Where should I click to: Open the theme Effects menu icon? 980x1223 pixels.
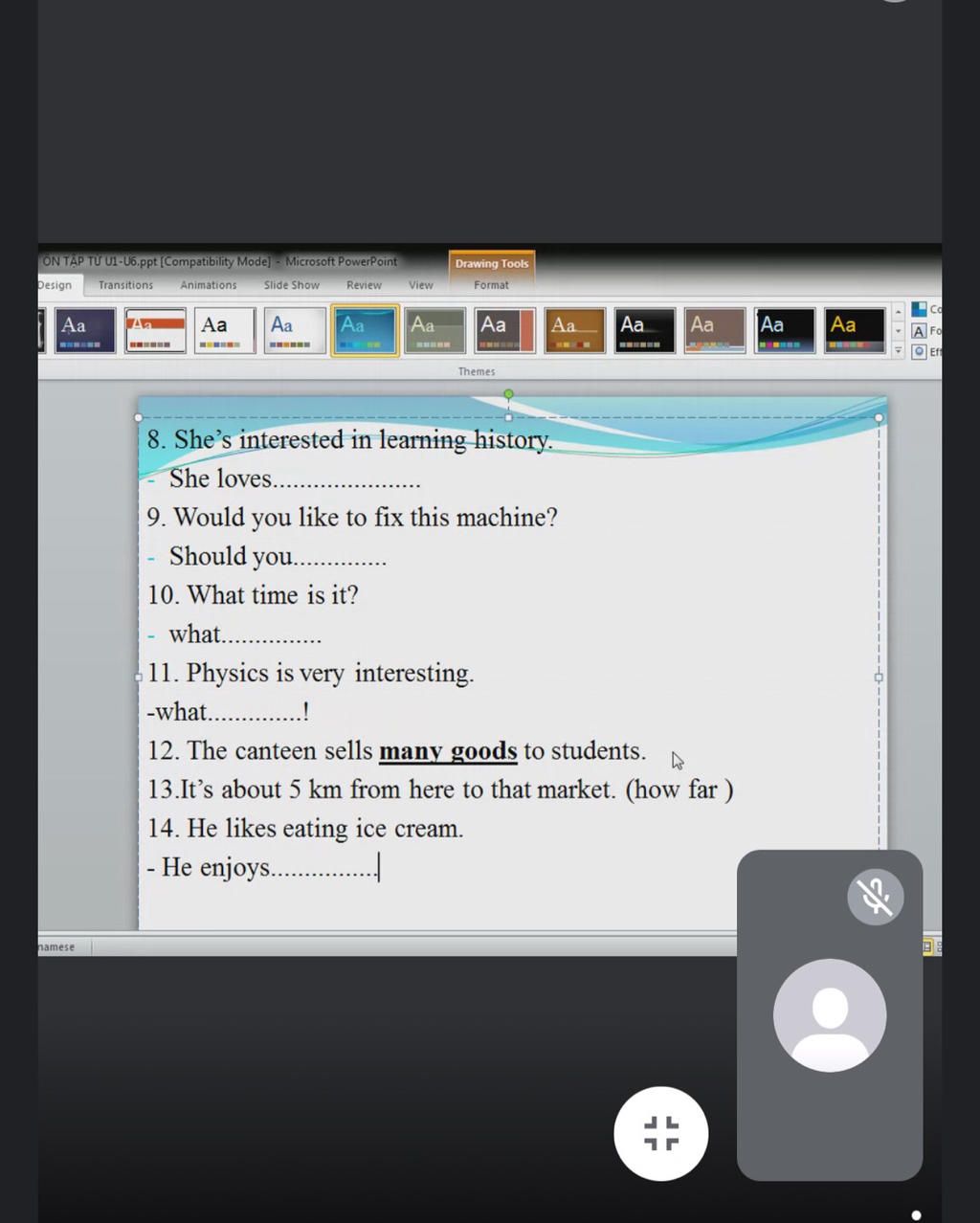click(919, 351)
